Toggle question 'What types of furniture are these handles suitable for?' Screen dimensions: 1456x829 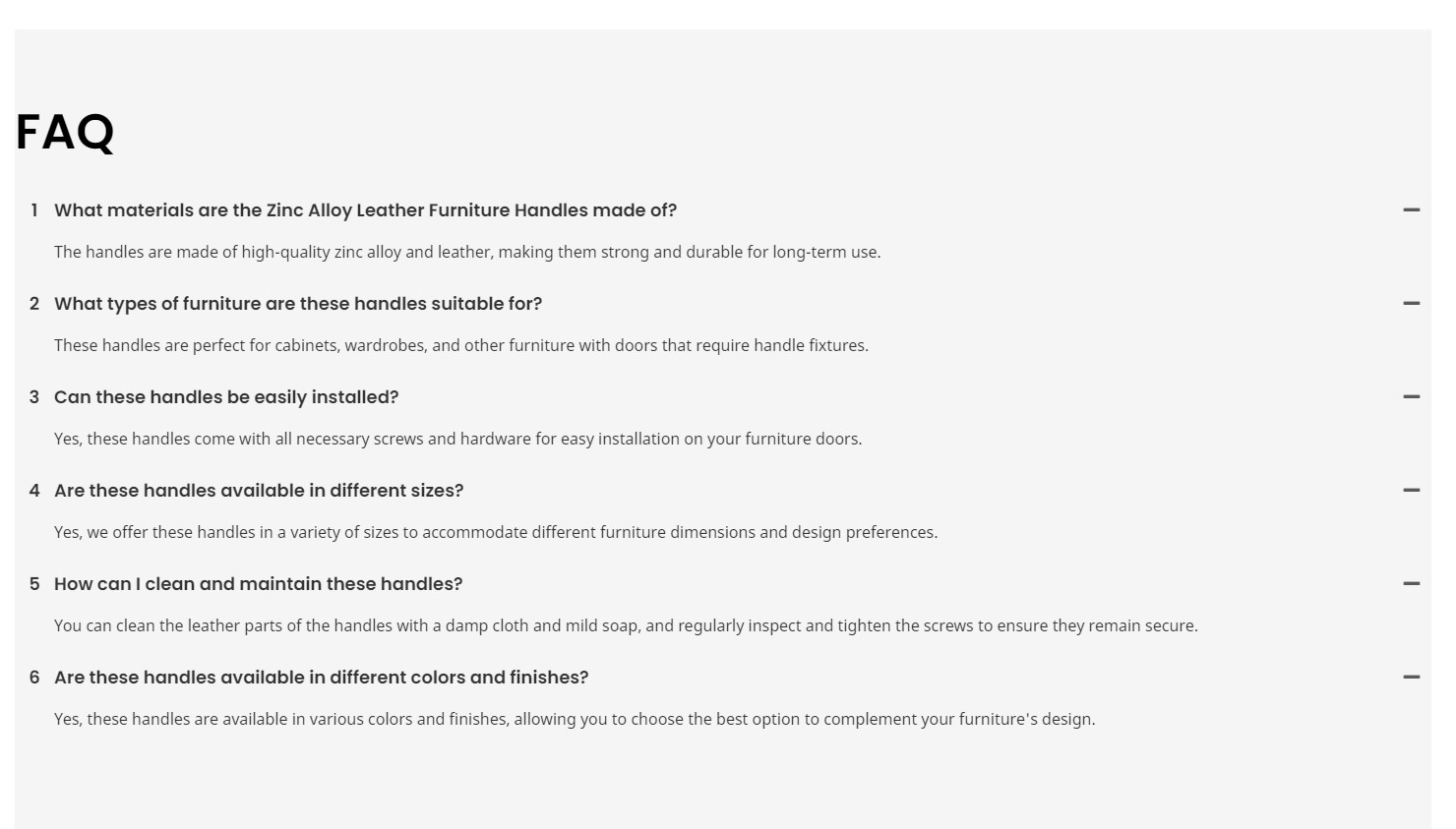click(x=298, y=304)
